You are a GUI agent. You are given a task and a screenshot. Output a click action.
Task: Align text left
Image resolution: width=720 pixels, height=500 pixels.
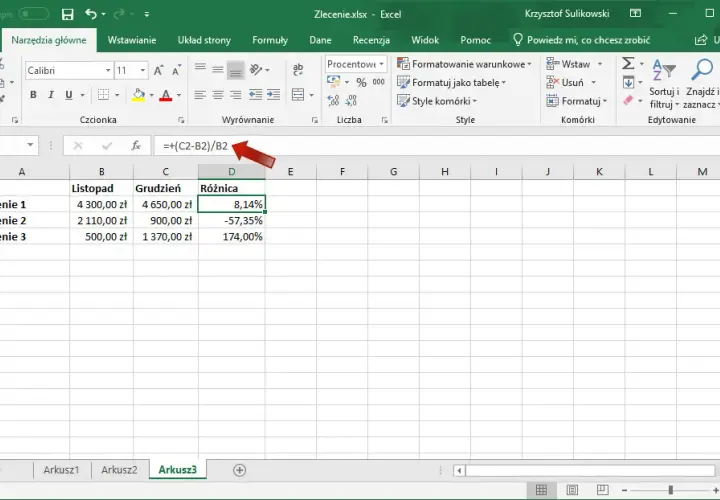coord(200,95)
